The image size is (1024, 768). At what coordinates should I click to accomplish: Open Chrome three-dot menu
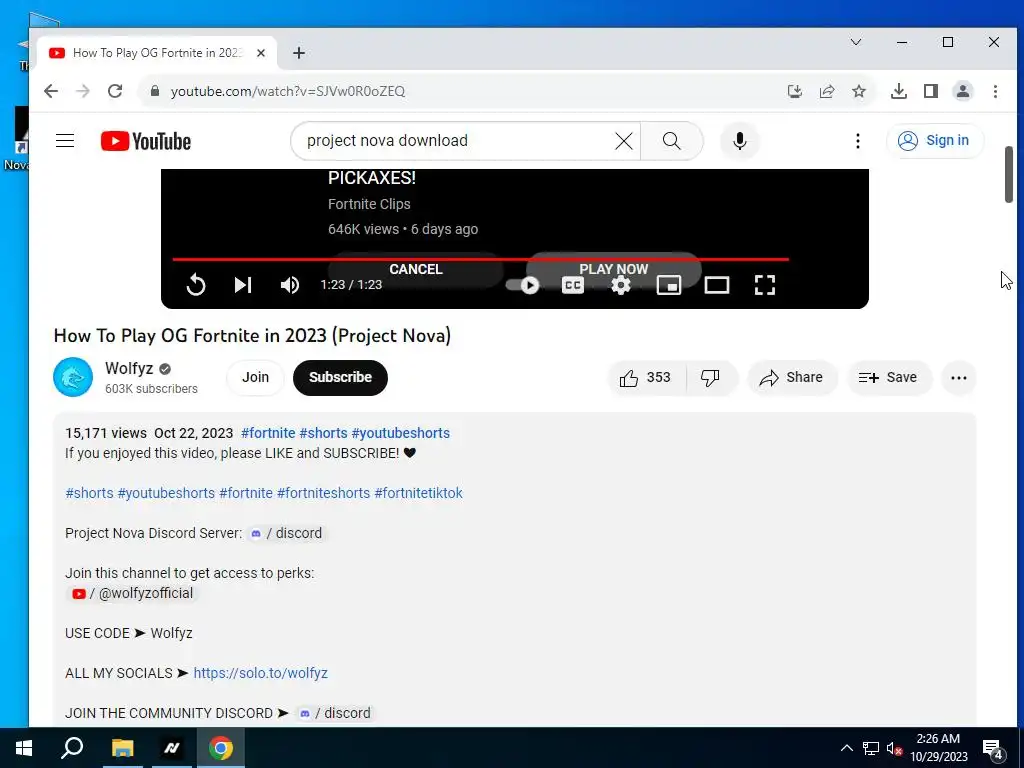point(995,91)
